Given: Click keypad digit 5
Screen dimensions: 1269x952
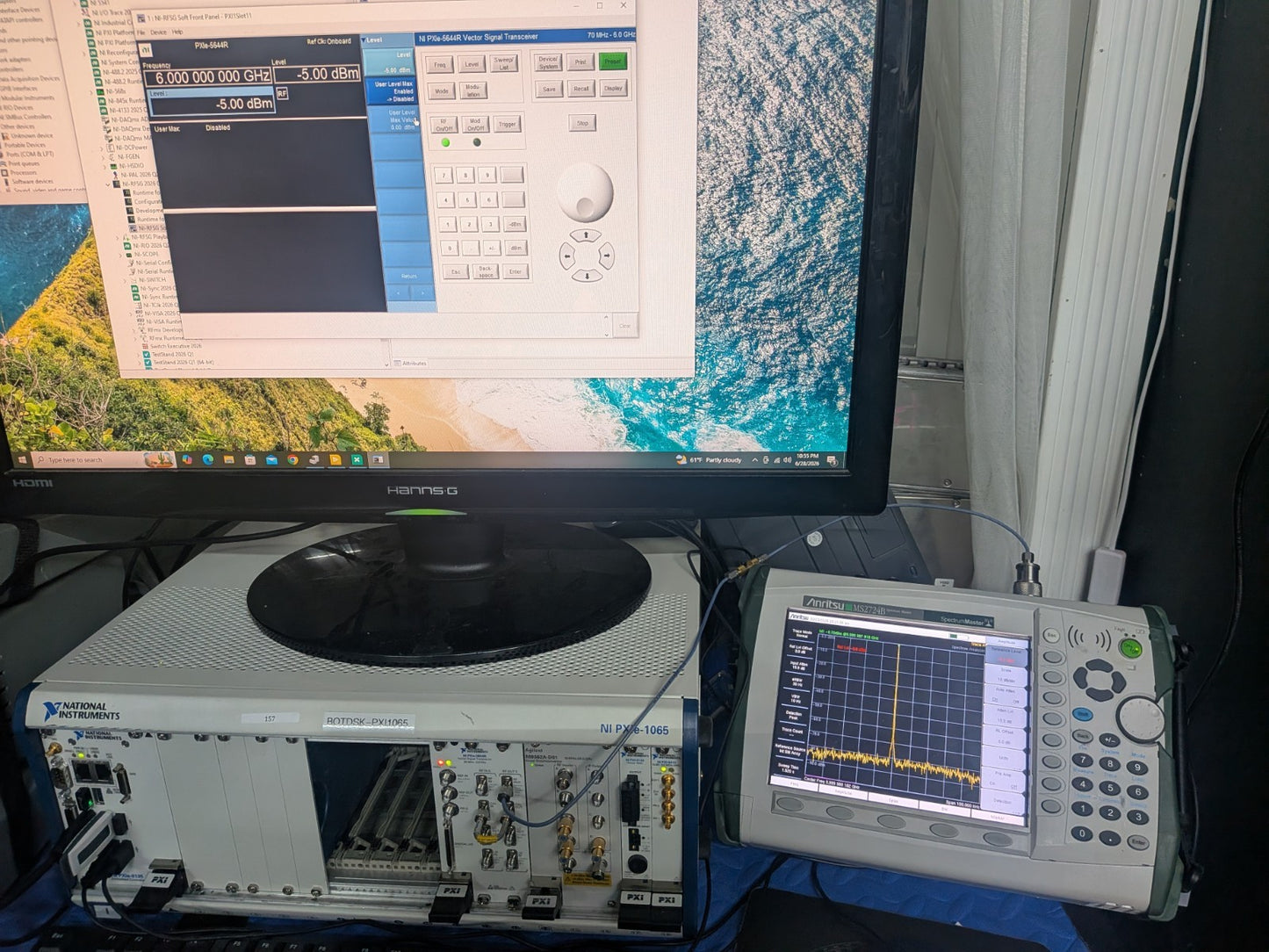Looking at the screenshot, I should 468,200.
